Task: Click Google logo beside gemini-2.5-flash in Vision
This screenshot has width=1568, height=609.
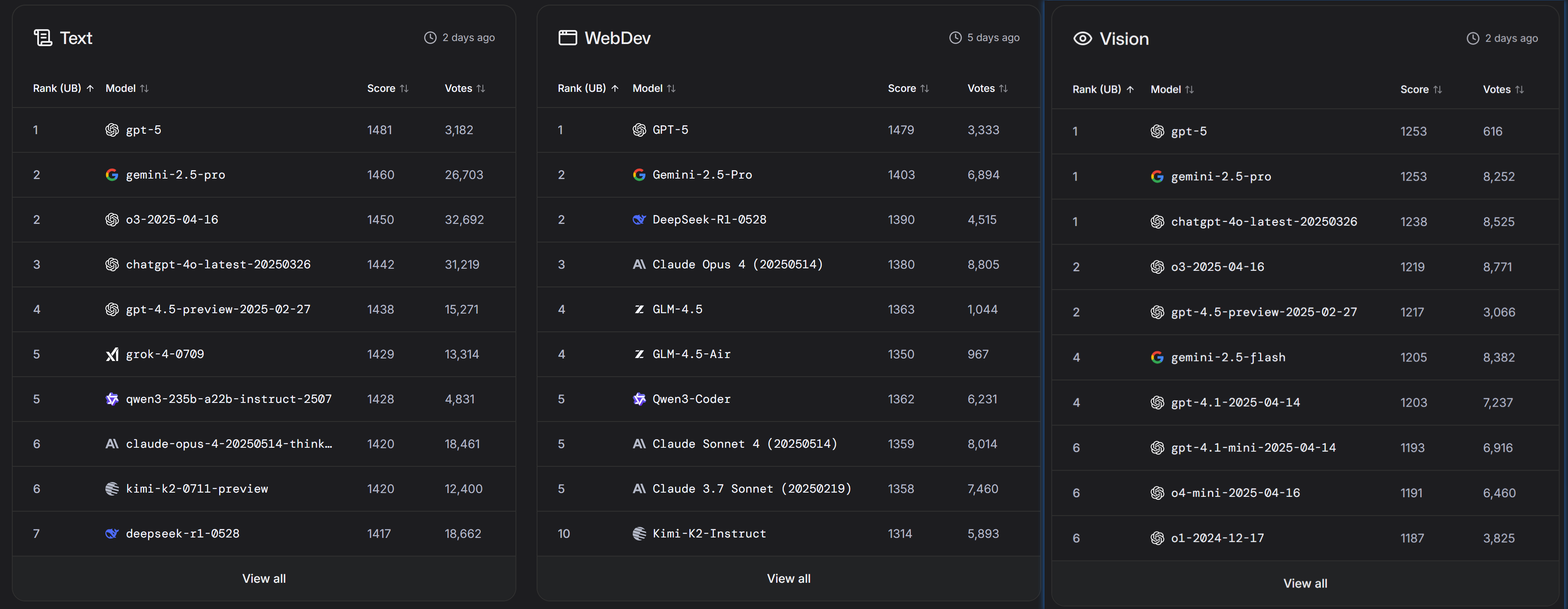Action: point(1157,357)
